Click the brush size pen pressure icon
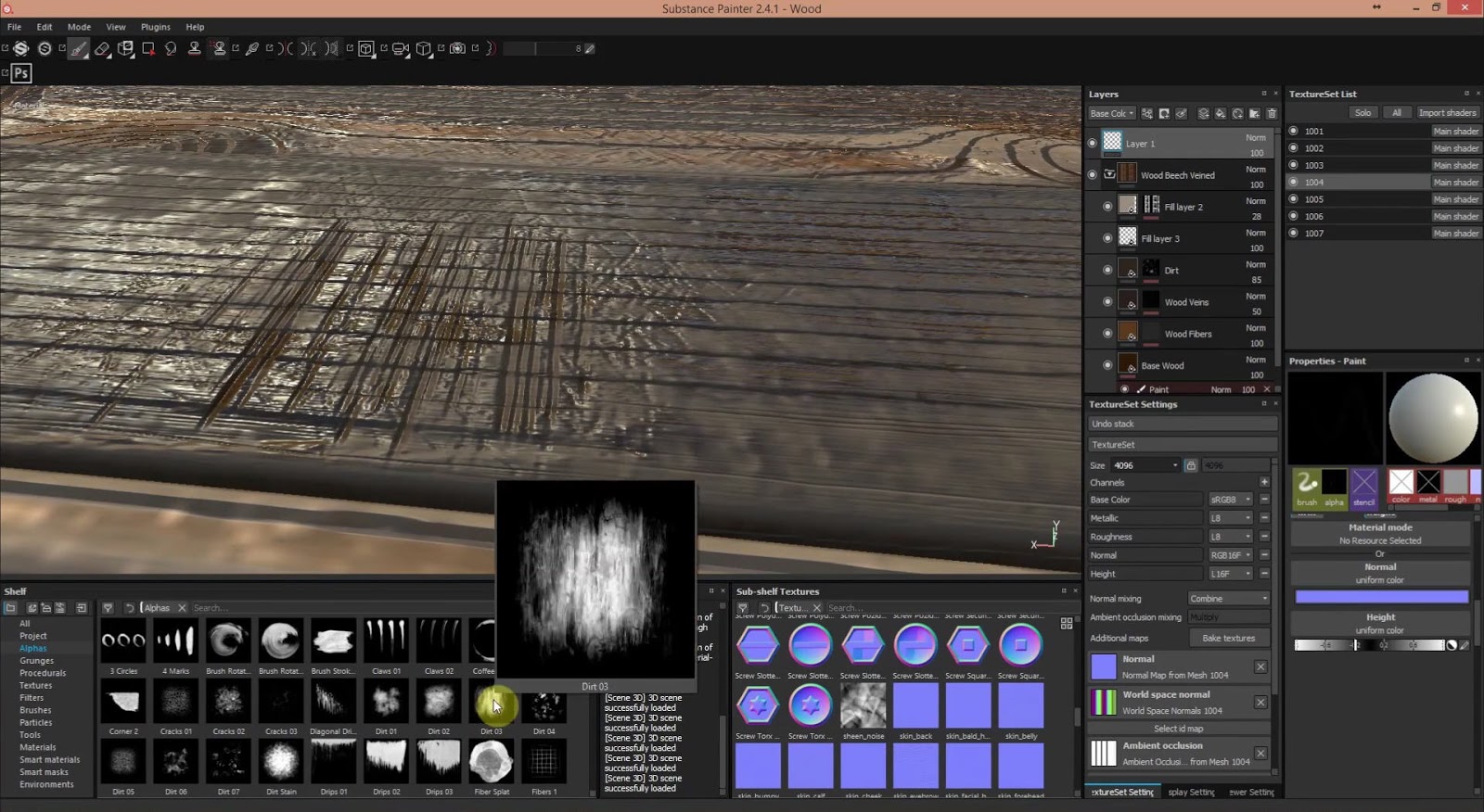Image resolution: width=1484 pixels, height=812 pixels. pyautogui.click(x=590, y=49)
